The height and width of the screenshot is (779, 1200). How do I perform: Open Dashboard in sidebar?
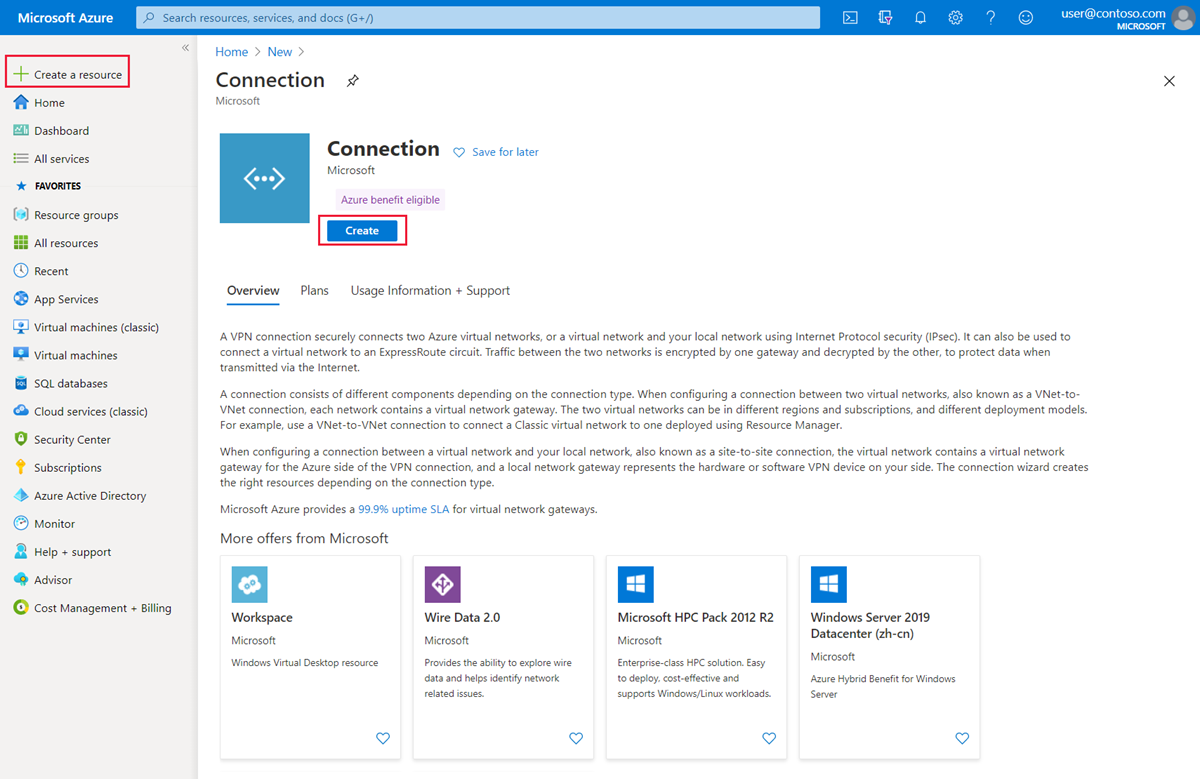point(52,130)
